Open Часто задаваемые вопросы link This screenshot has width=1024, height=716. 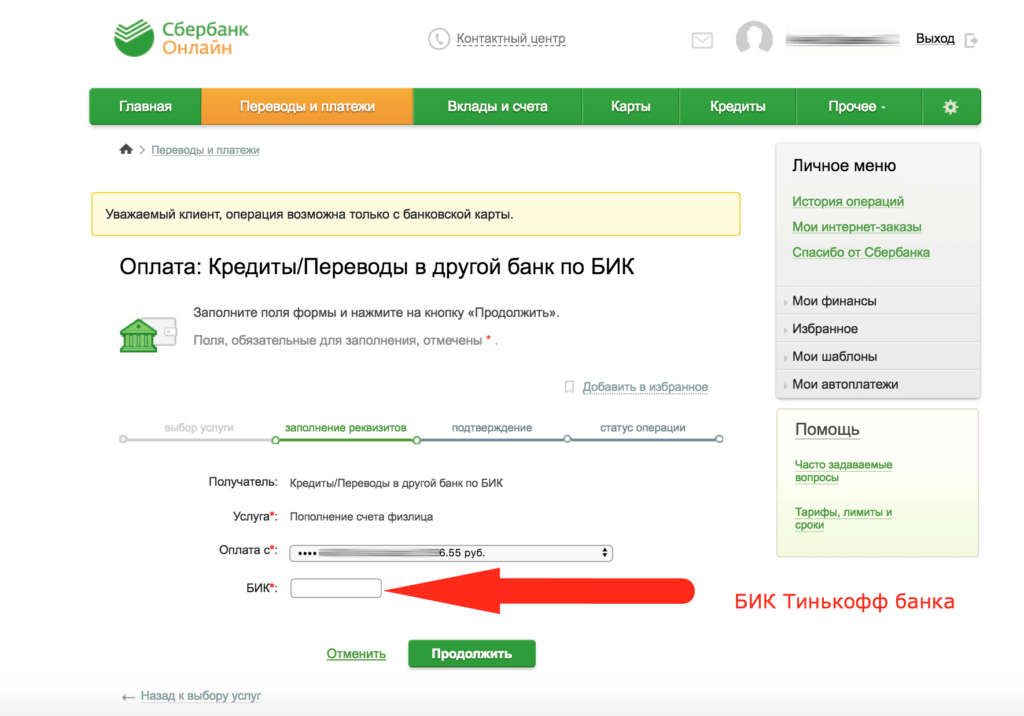pos(843,471)
